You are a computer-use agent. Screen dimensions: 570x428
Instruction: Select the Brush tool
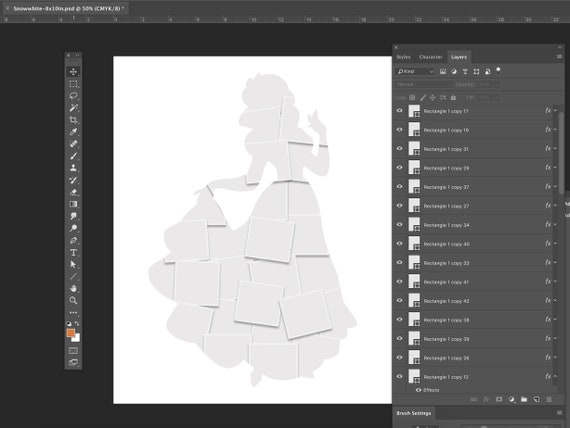click(x=73, y=156)
